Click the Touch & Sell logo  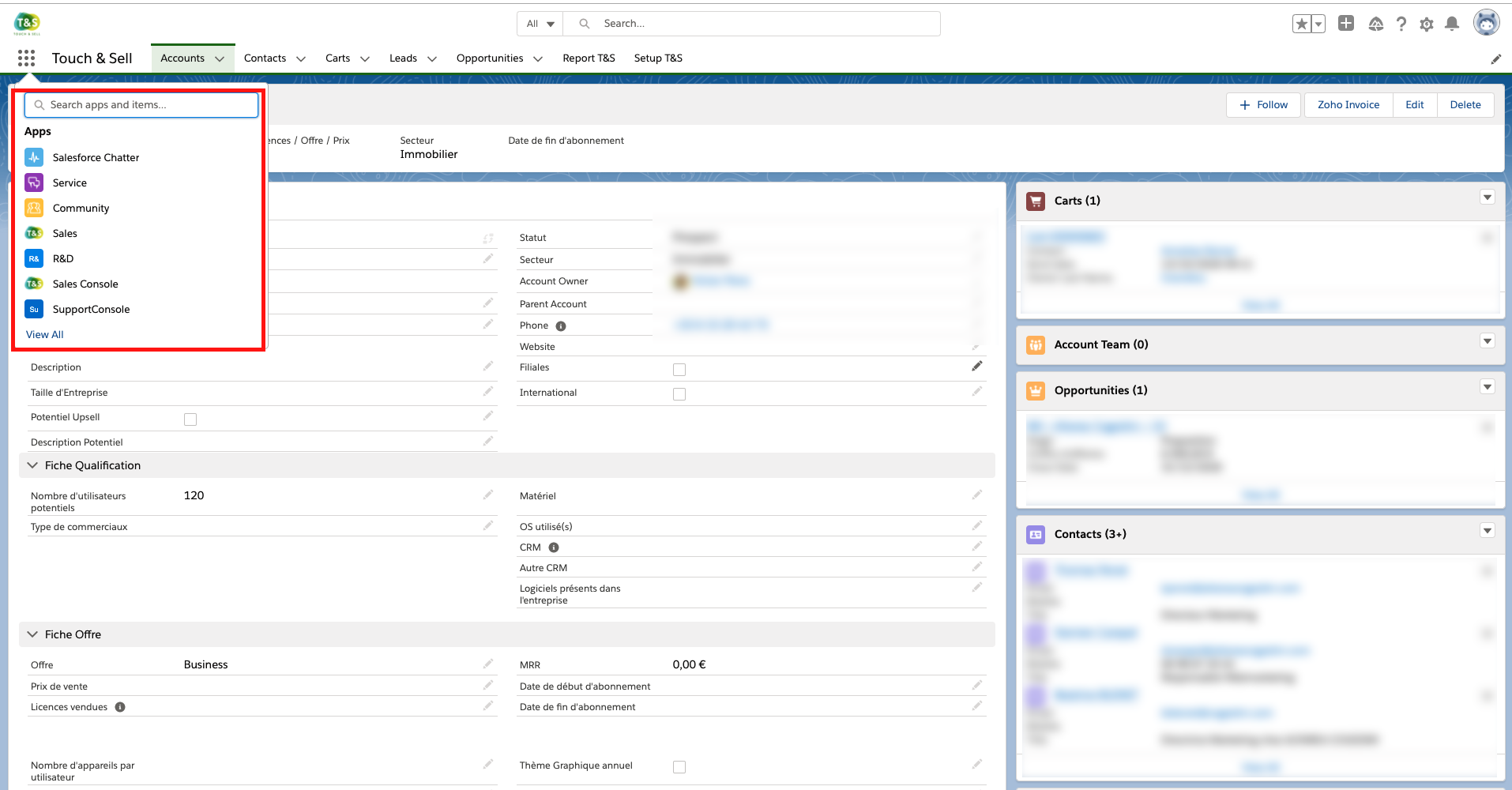click(27, 24)
